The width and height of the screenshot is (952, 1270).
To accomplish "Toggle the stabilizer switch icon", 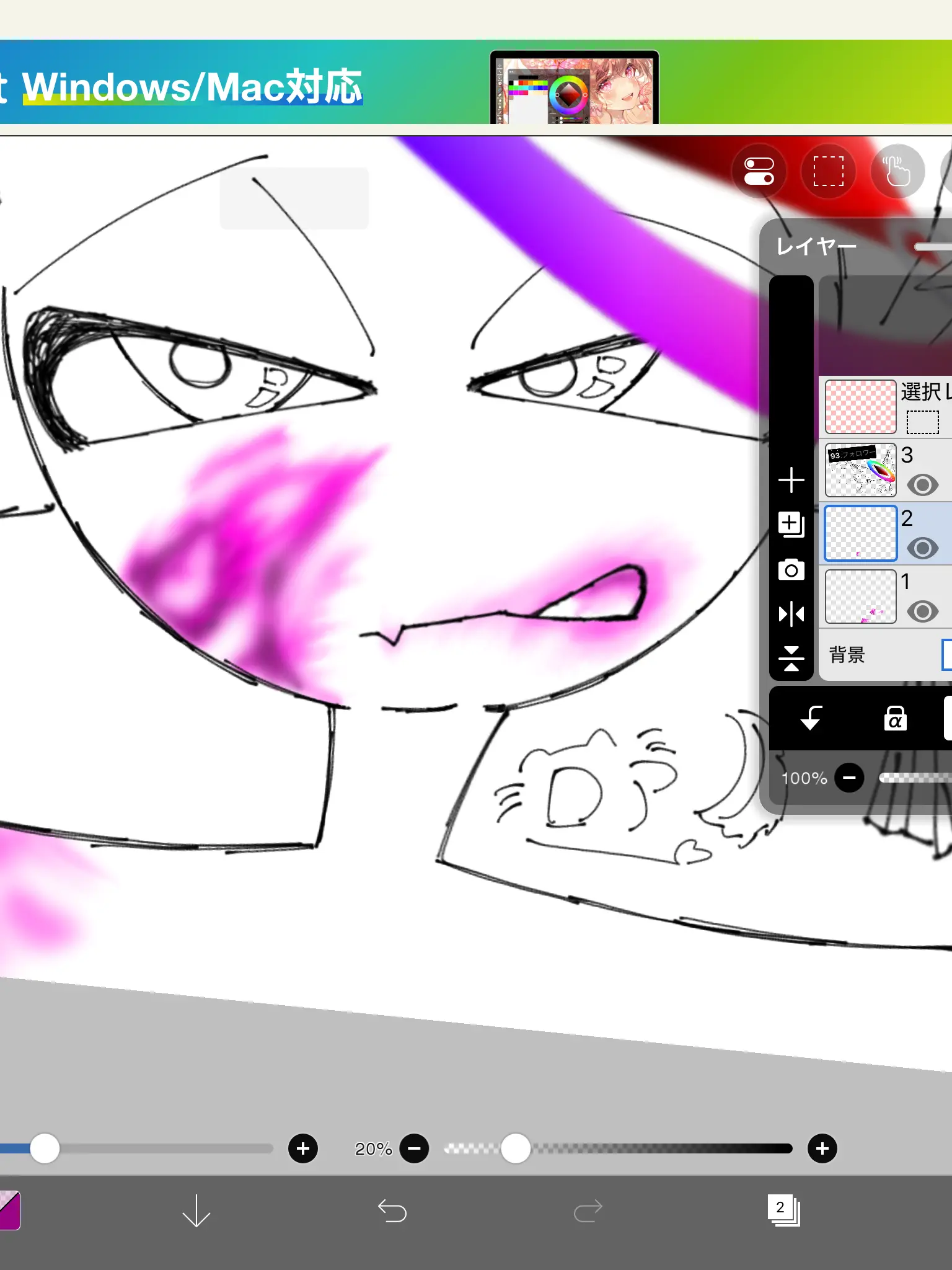I will (x=759, y=171).
